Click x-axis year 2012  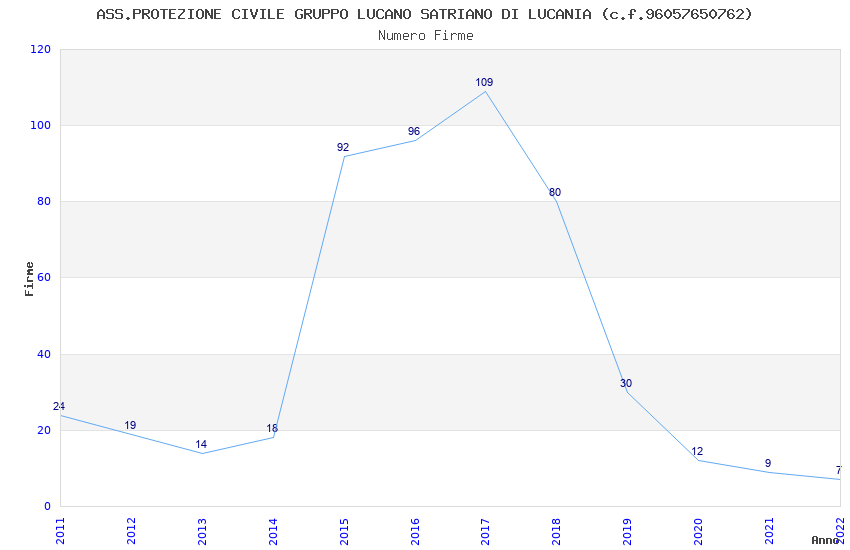[x=131, y=531]
